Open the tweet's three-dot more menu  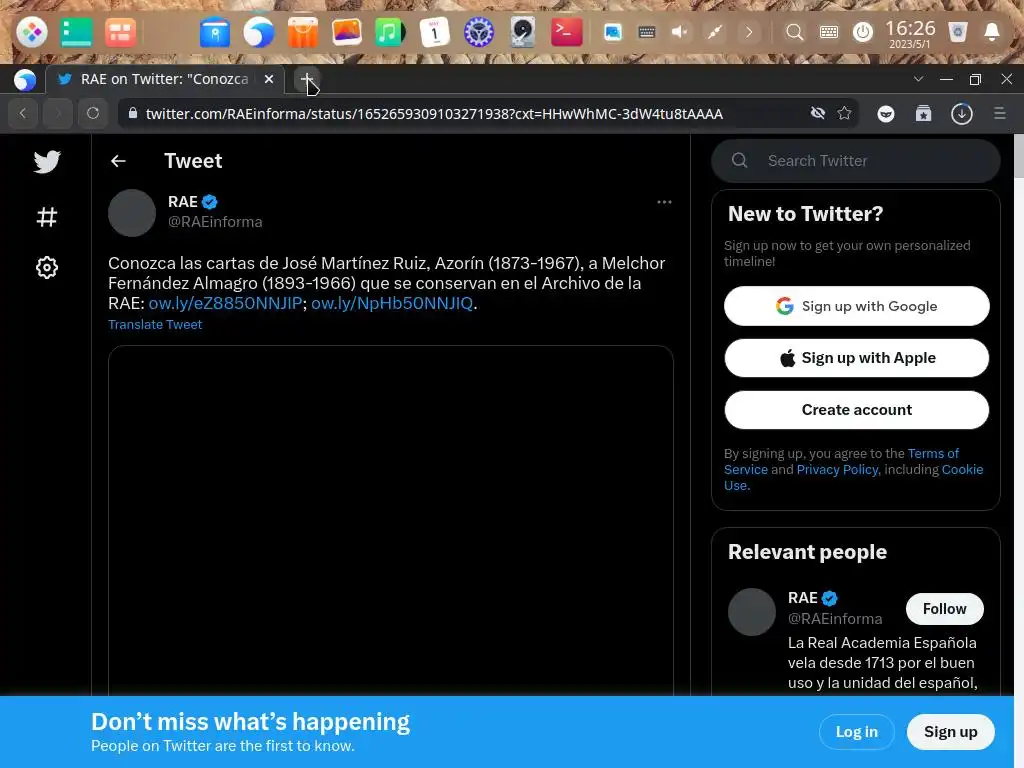click(x=664, y=202)
